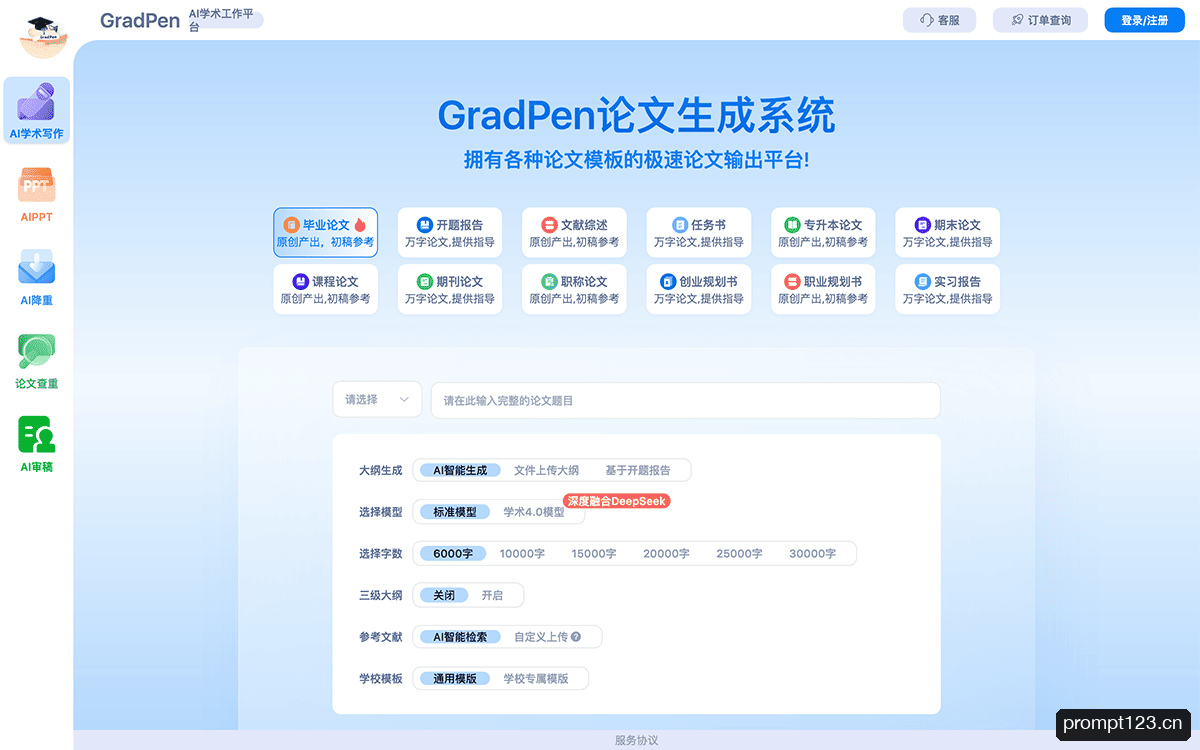This screenshot has width=1200, height=750.
Task: Click the 实习报告 light-blue icon
Action: (923, 282)
